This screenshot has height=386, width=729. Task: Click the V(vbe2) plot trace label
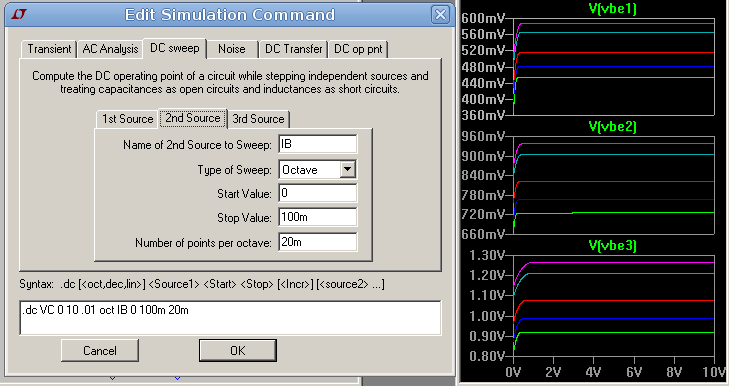click(612, 126)
